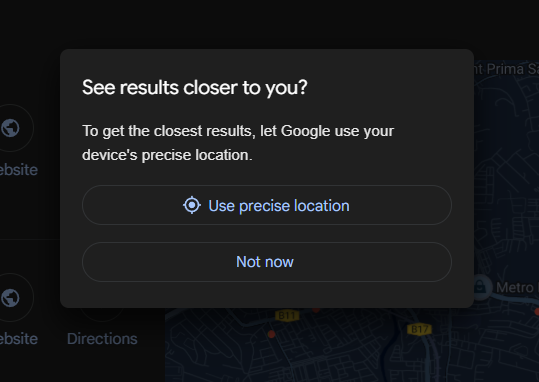Image resolution: width=539 pixels, height=382 pixels.
Task: Click the crosshair location target icon
Action: pos(192,205)
